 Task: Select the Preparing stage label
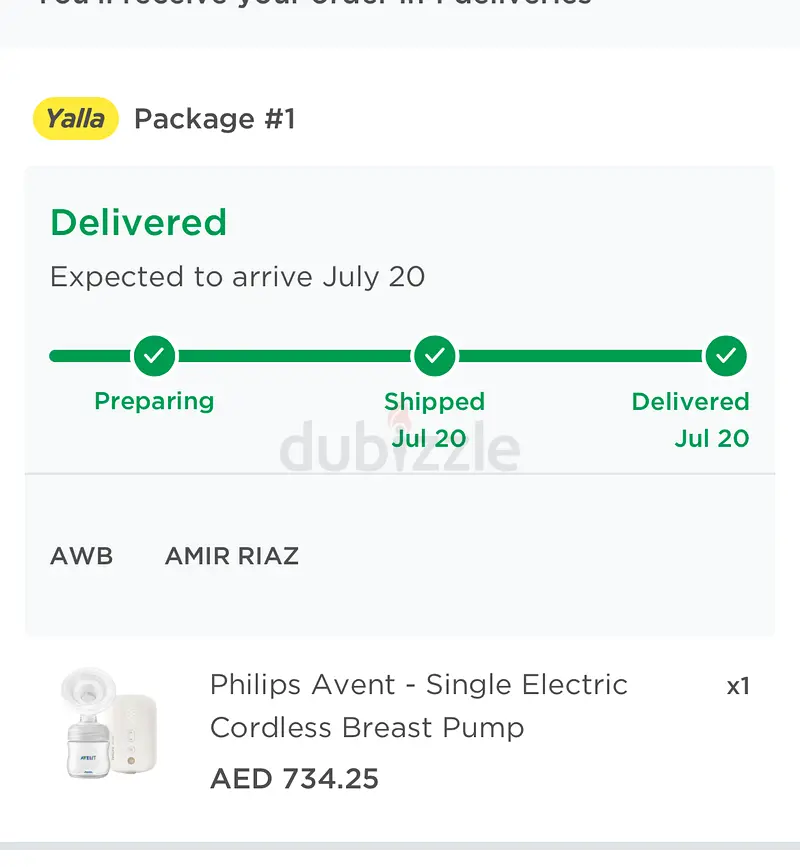[154, 401]
